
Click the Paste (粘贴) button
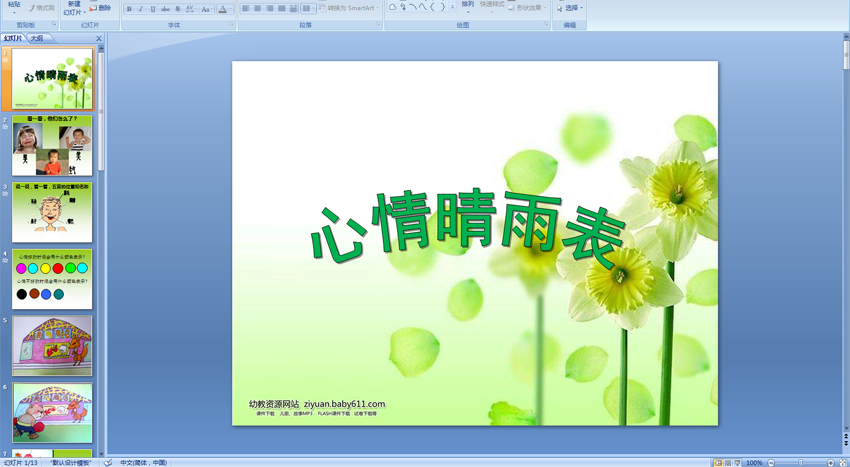[x=14, y=7]
